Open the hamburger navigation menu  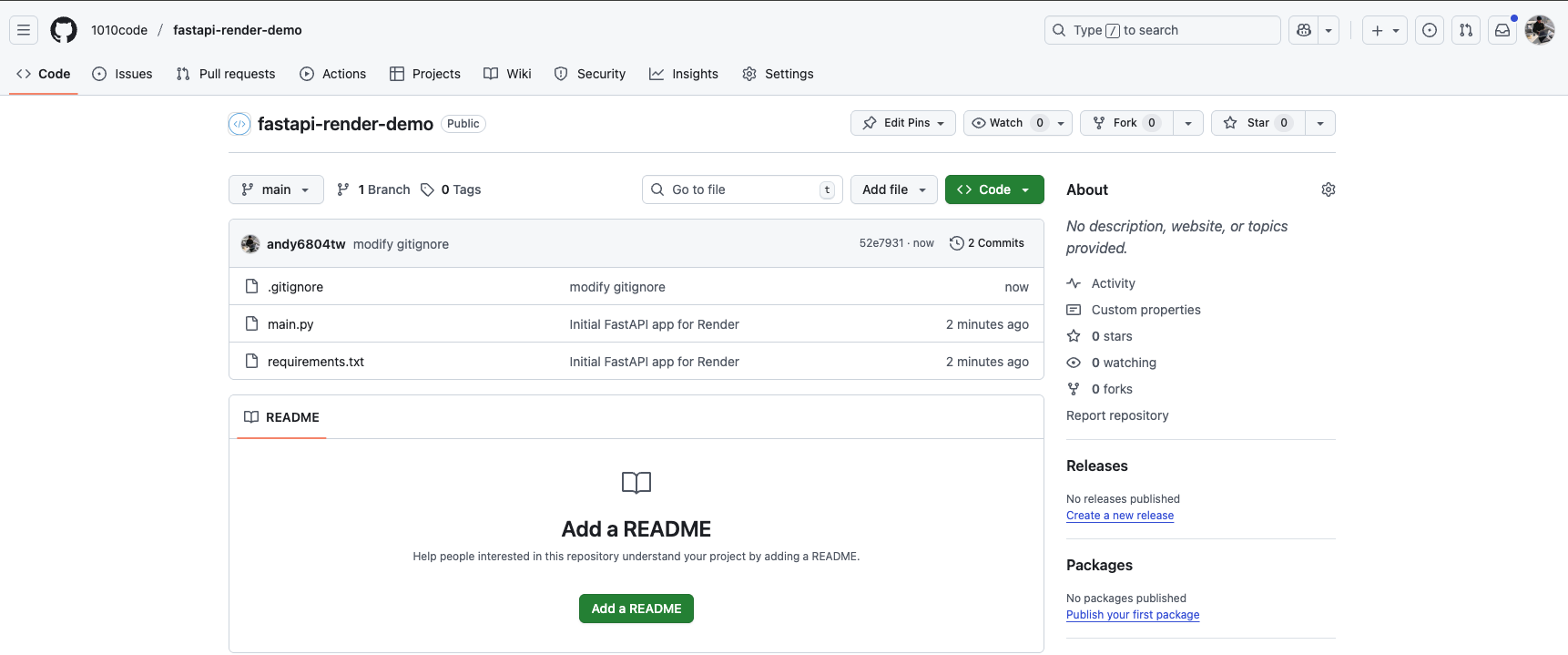point(24,30)
